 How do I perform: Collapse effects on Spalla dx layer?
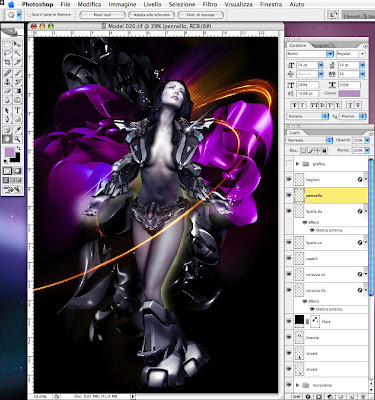(366, 211)
